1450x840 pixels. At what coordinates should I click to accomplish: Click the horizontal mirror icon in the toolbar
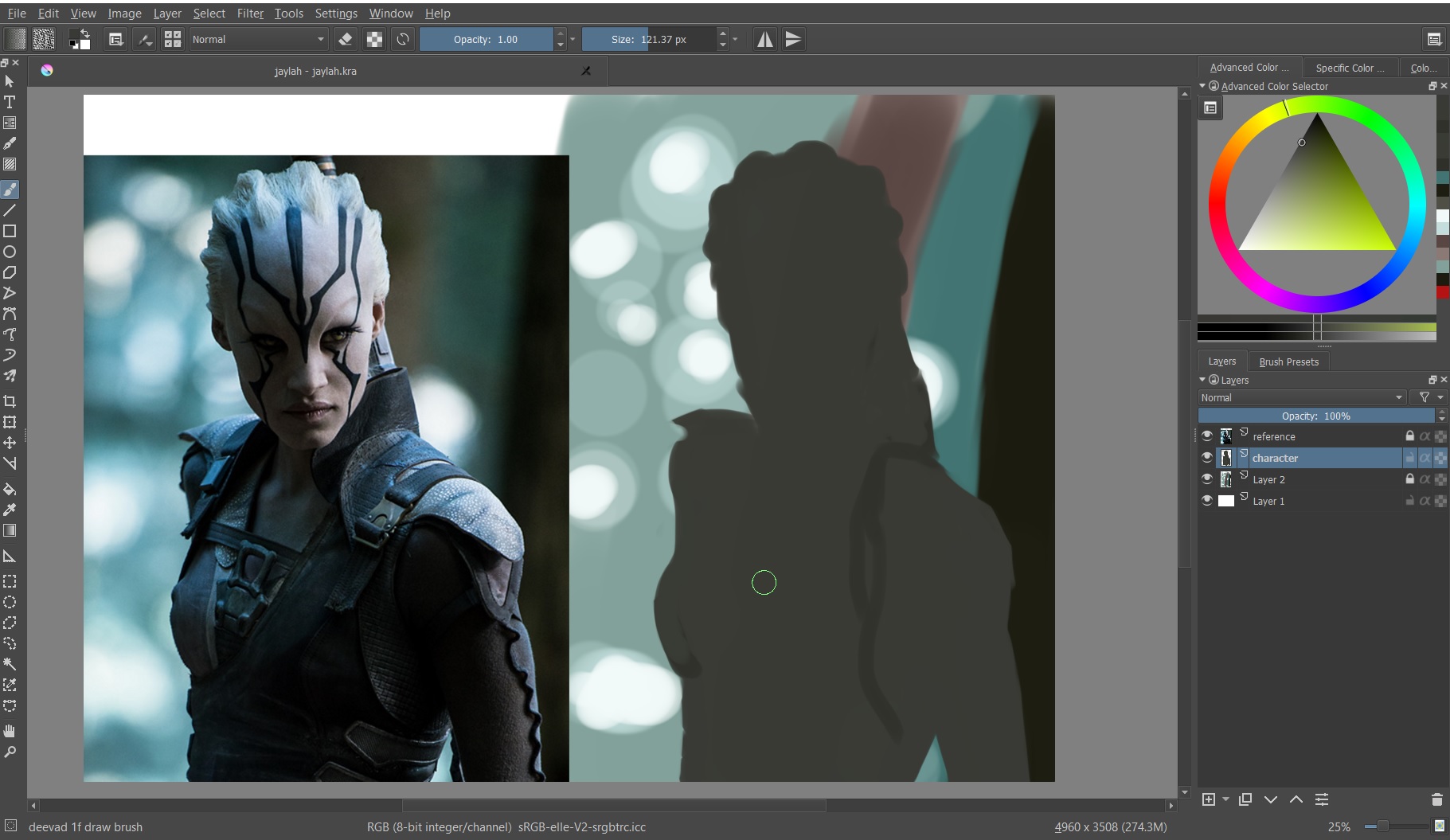point(764,39)
